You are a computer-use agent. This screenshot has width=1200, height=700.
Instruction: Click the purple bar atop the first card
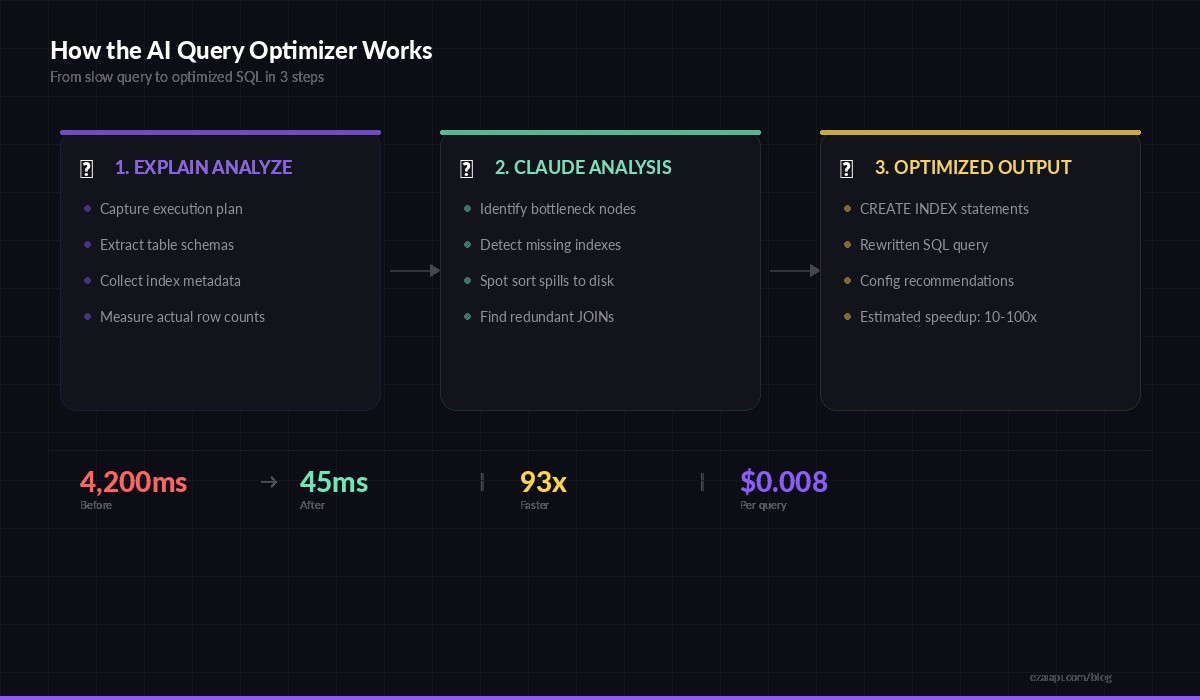pyautogui.click(x=220, y=132)
